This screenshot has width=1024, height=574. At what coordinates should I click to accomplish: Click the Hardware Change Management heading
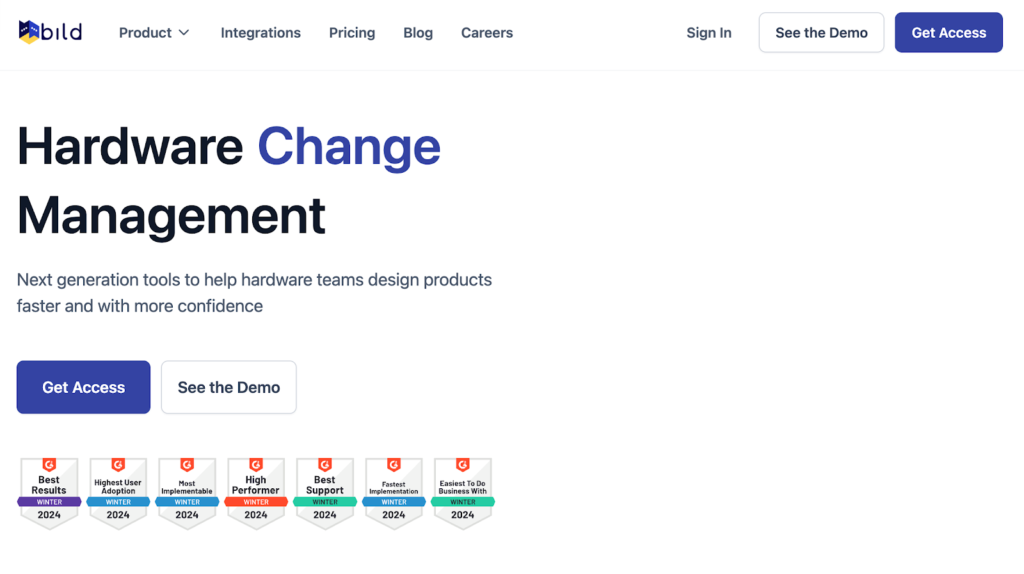(x=229, y=180)
